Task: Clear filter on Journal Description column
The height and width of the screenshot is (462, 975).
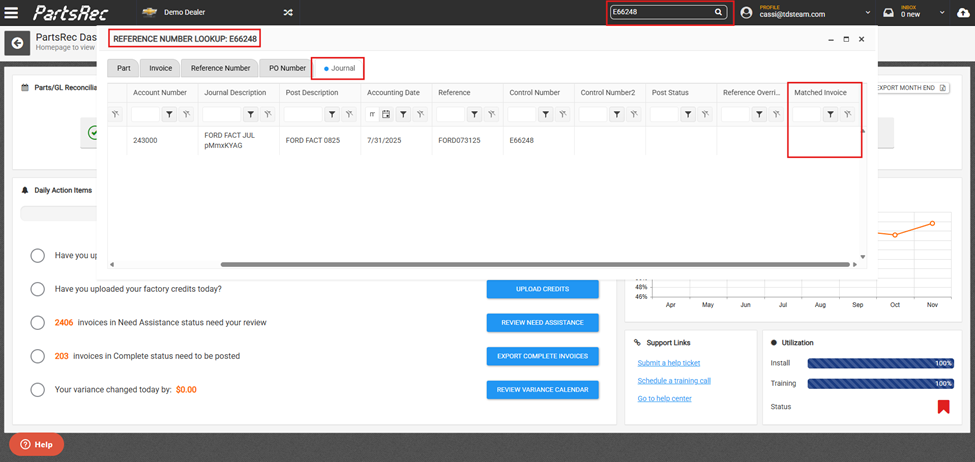Action: coord(267,114)
